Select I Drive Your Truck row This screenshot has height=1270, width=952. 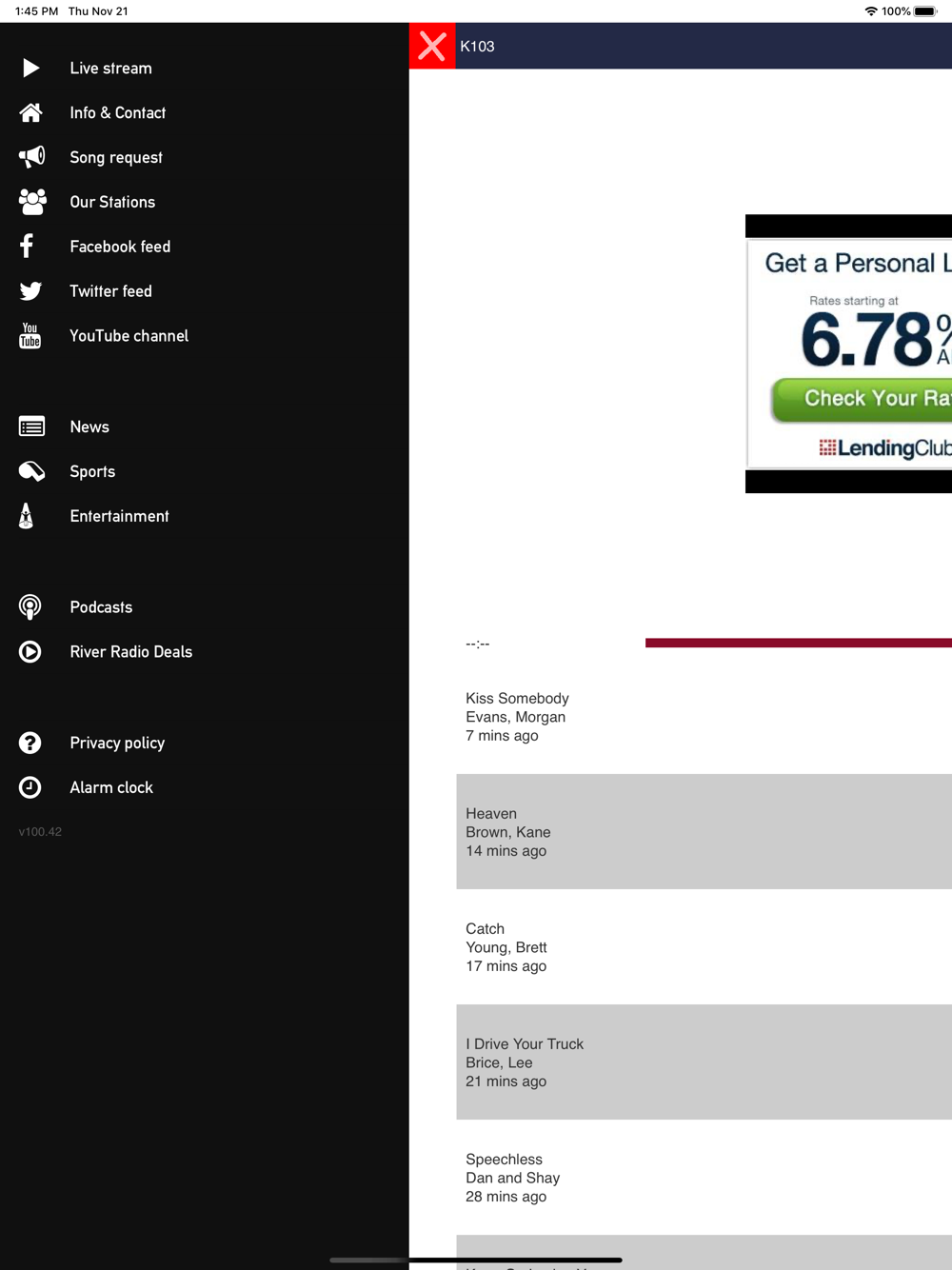click(704, 1062)
